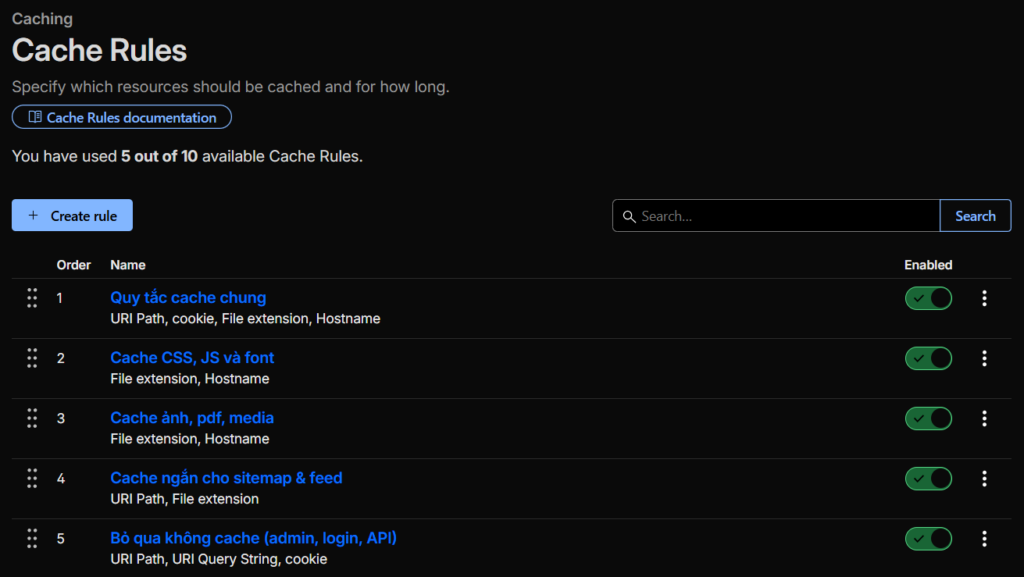The width and height of the screenshot is (1024, 577).
Task: Click drag handle for Cache ảnh, pdf, media
Action: (32, 418)
